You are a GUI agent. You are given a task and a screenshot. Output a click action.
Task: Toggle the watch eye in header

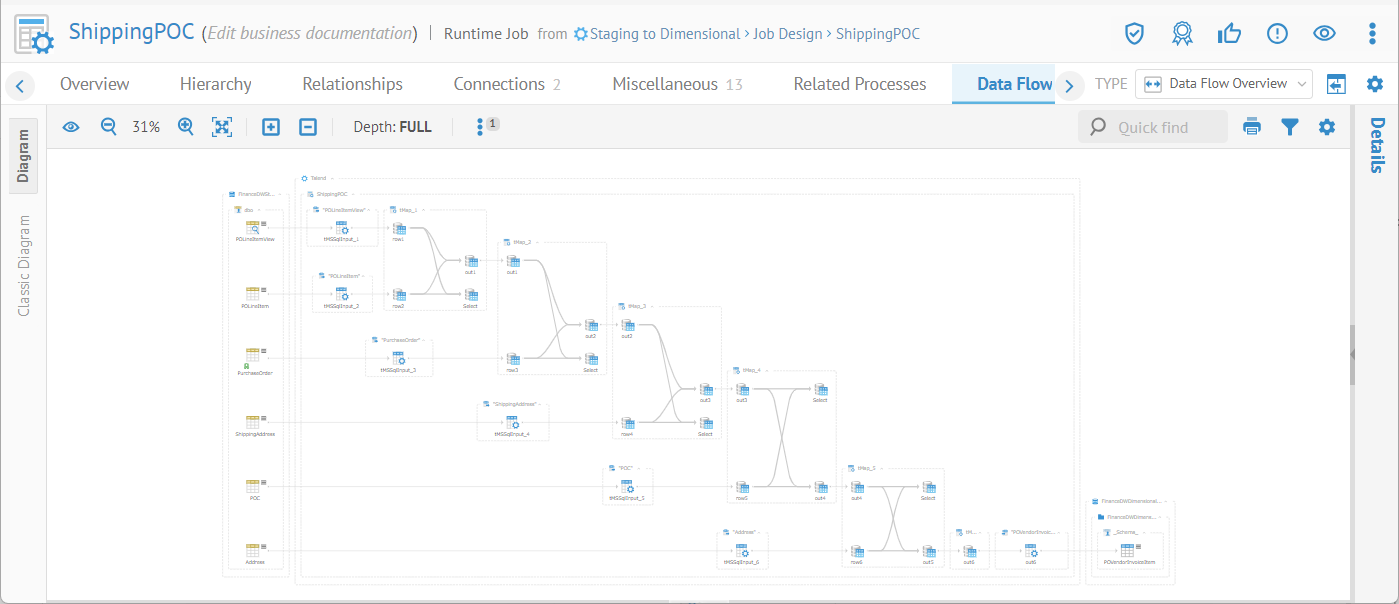[x=1324, y=34]
